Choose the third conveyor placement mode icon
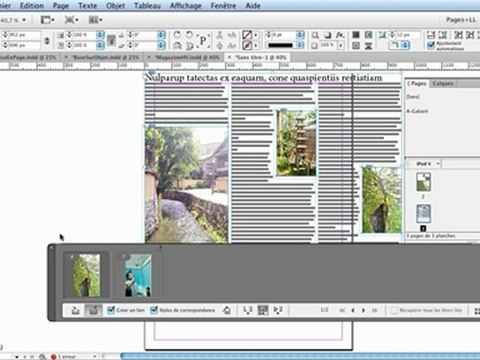This screenshot has height=360, width=480. (278, 310)
